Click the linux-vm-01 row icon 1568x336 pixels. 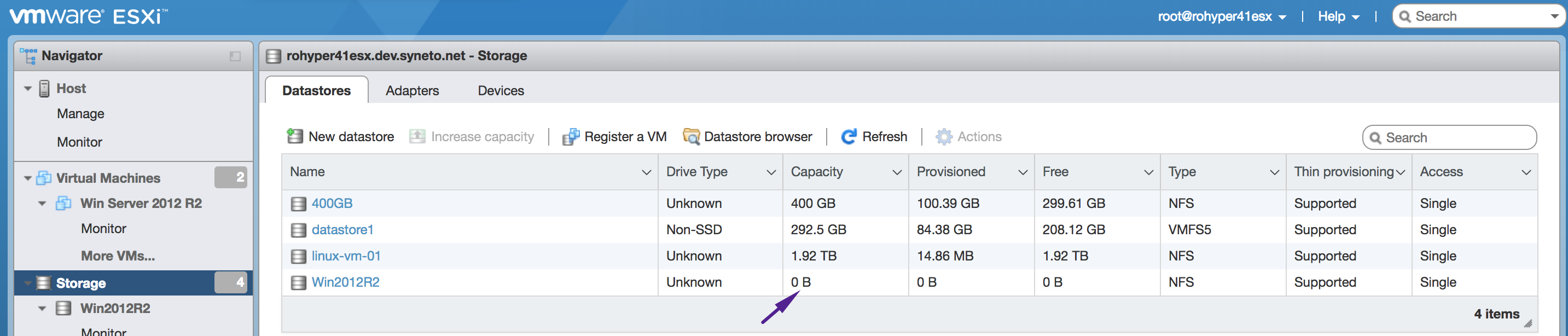click(x=298, y=256)
